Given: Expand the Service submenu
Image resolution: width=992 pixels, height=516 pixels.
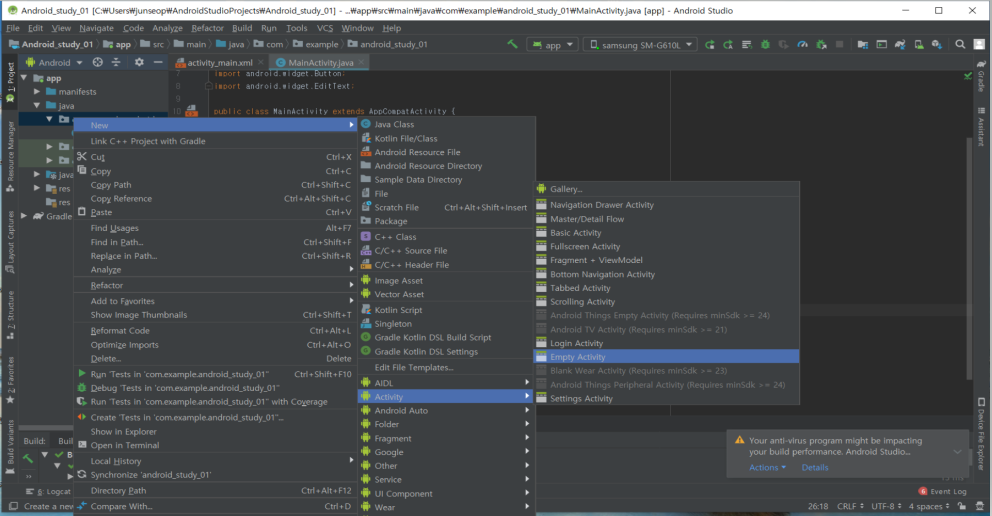Looking at the screenshot, I should [x=447, y=479].
